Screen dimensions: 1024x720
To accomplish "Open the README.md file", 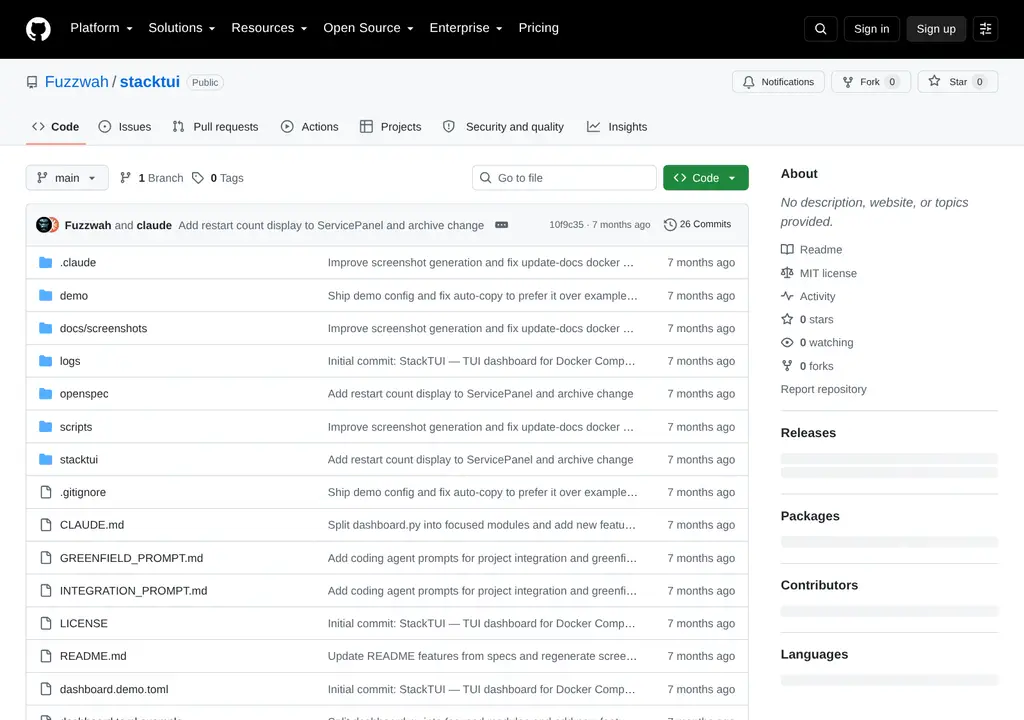I will click(x=93, y=657).
